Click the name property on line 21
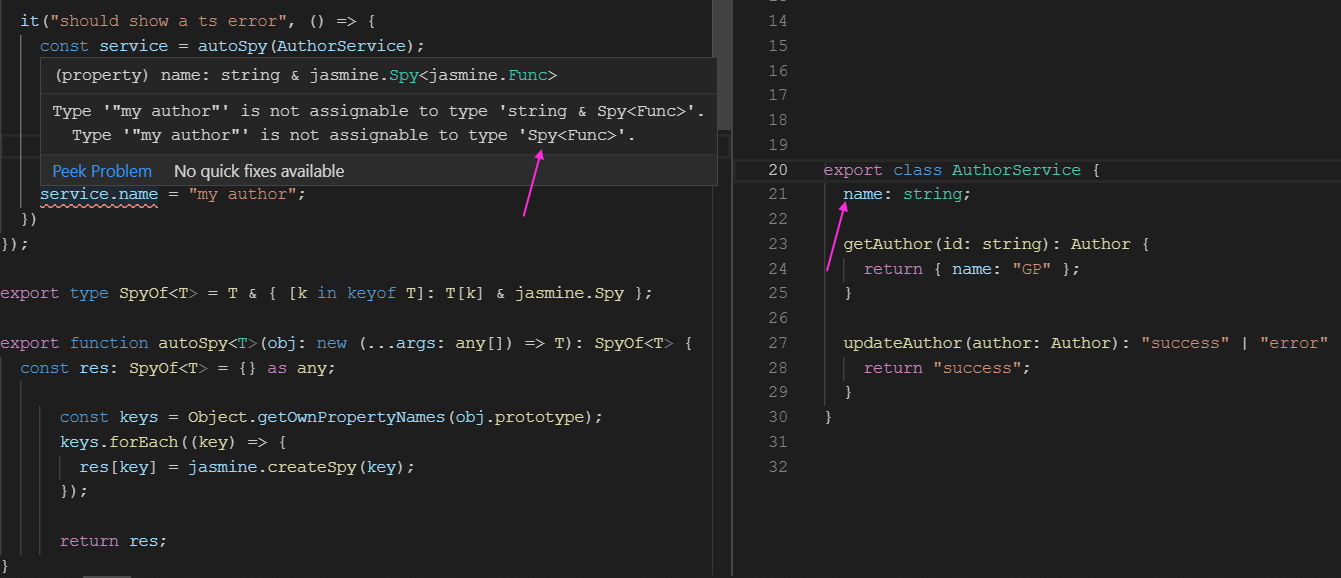The width and height of the screenshot is (1341, 578). pos(863,194)
